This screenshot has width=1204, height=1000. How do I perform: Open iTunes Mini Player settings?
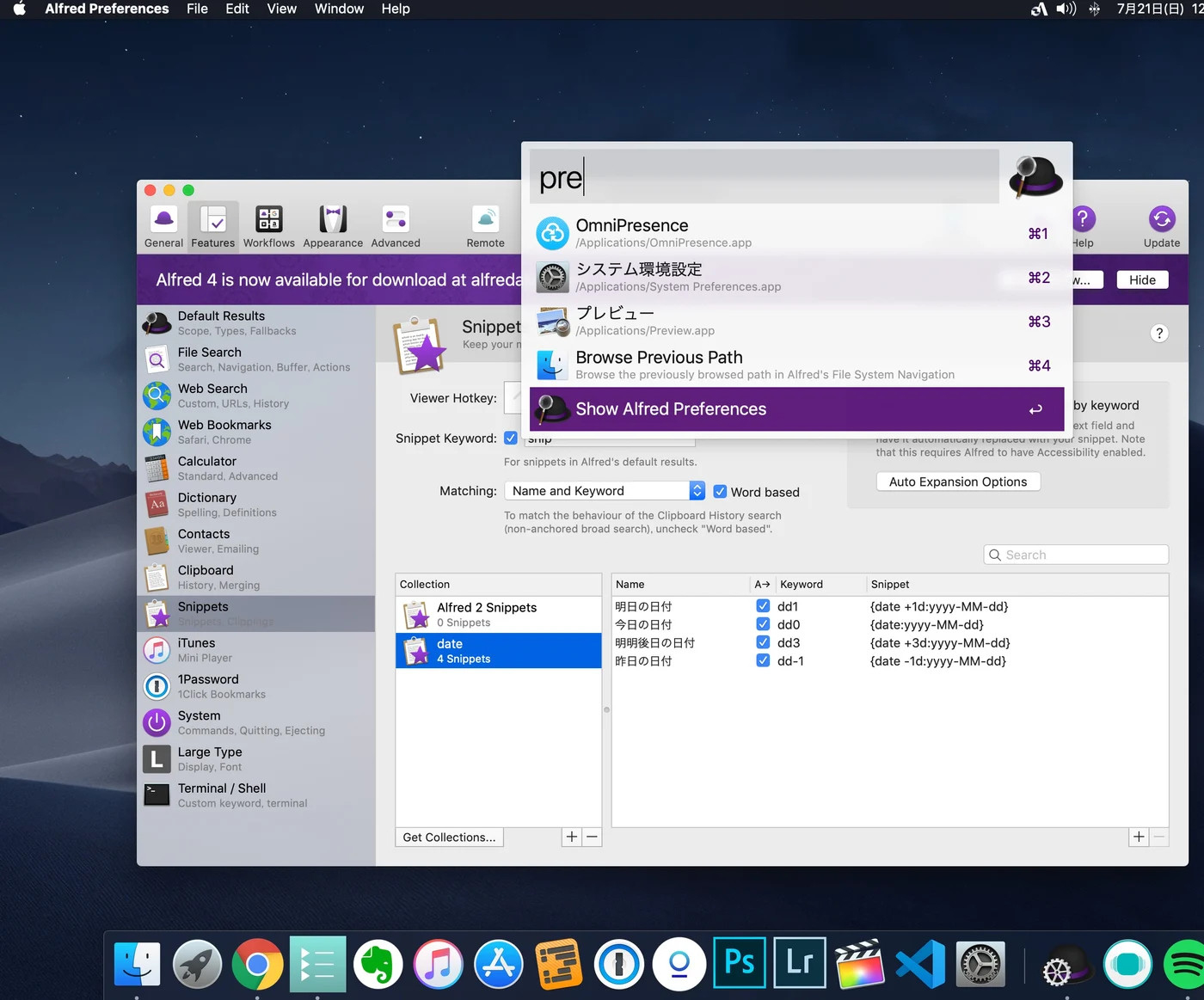(256, 650)
